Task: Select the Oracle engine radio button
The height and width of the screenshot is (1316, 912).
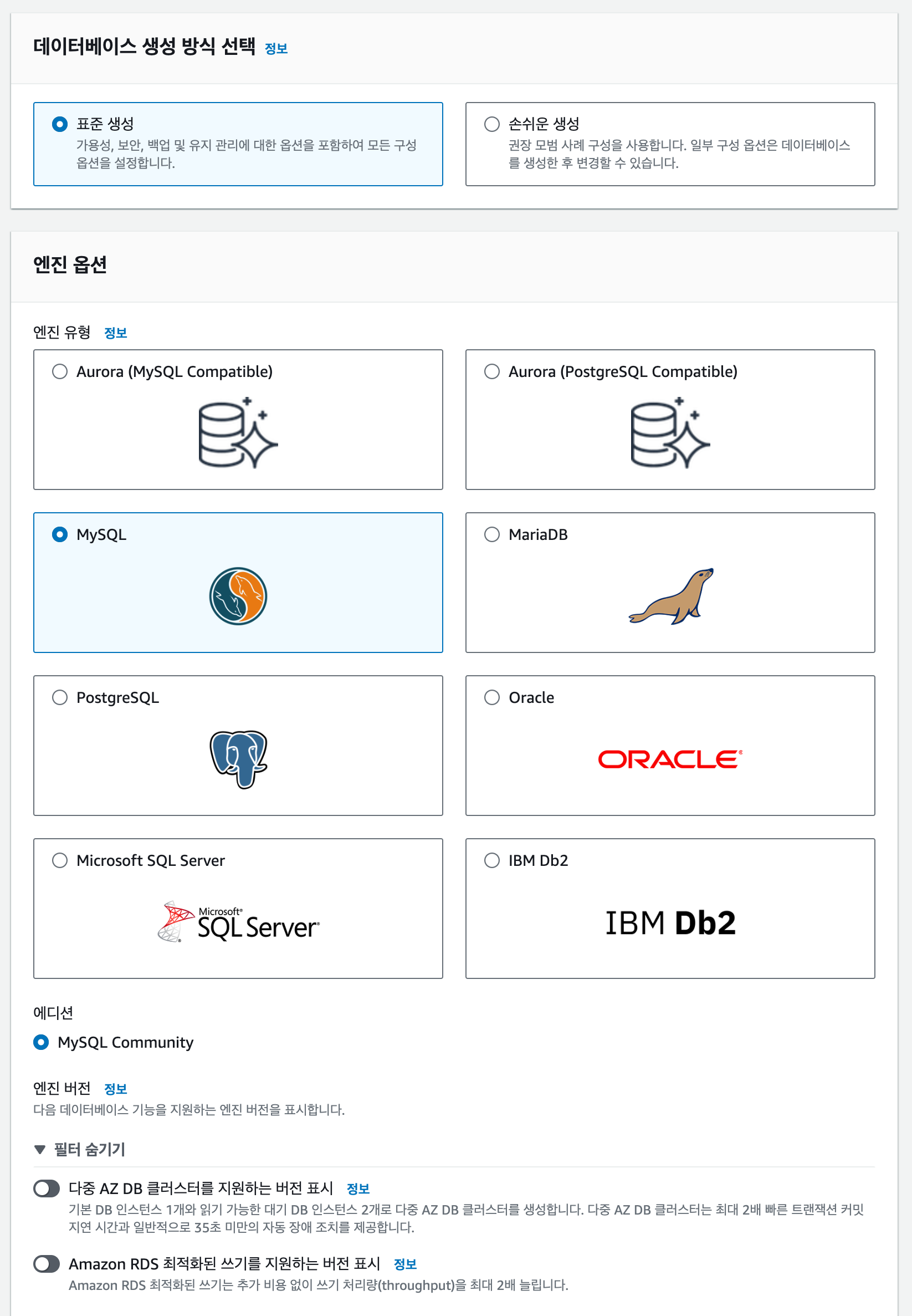Action: (x=492, y=697)
